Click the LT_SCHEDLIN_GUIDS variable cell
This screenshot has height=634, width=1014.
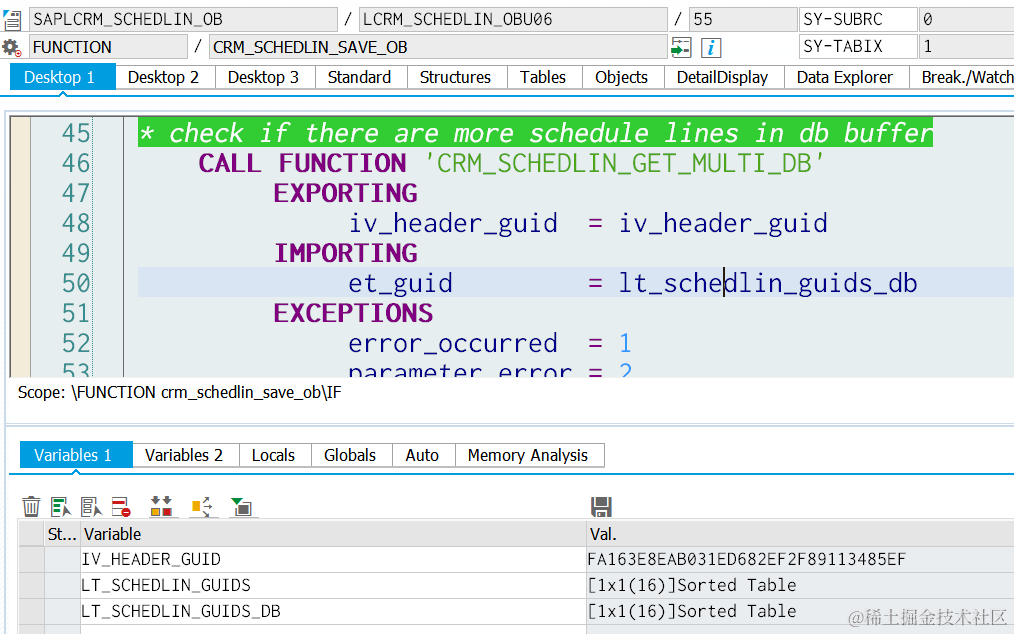coord(332,585)
